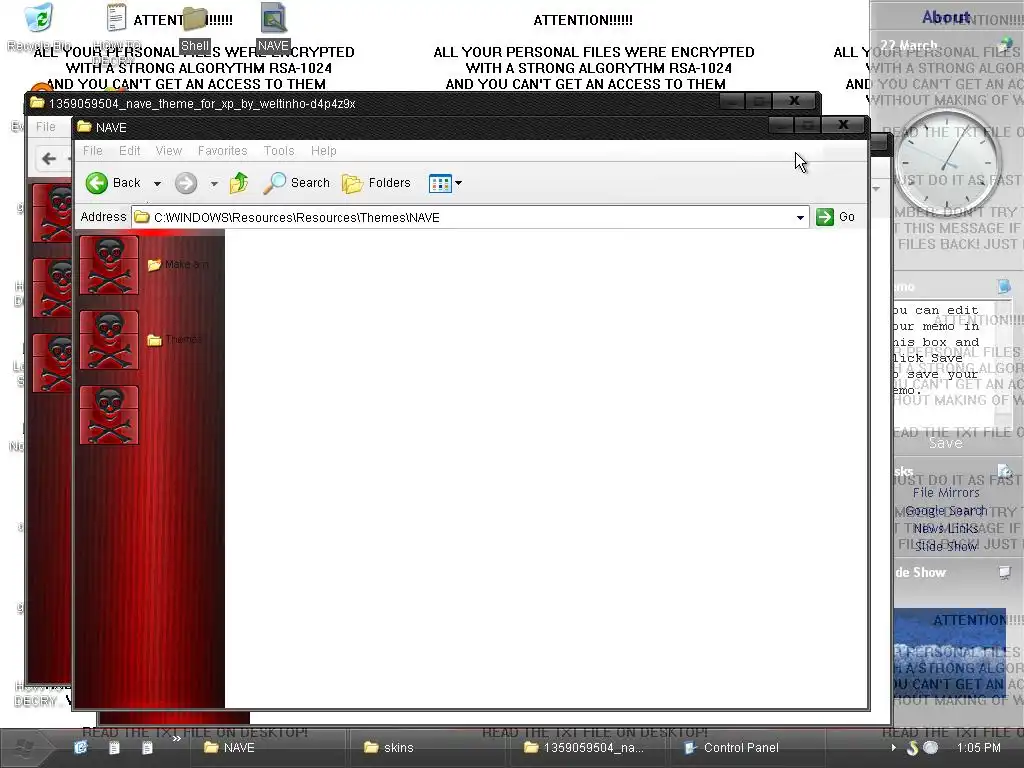The height and width of the screenshot is (768, 1024).
Task: Click the Slide Show panel header icon
Action: [1004, 573]
